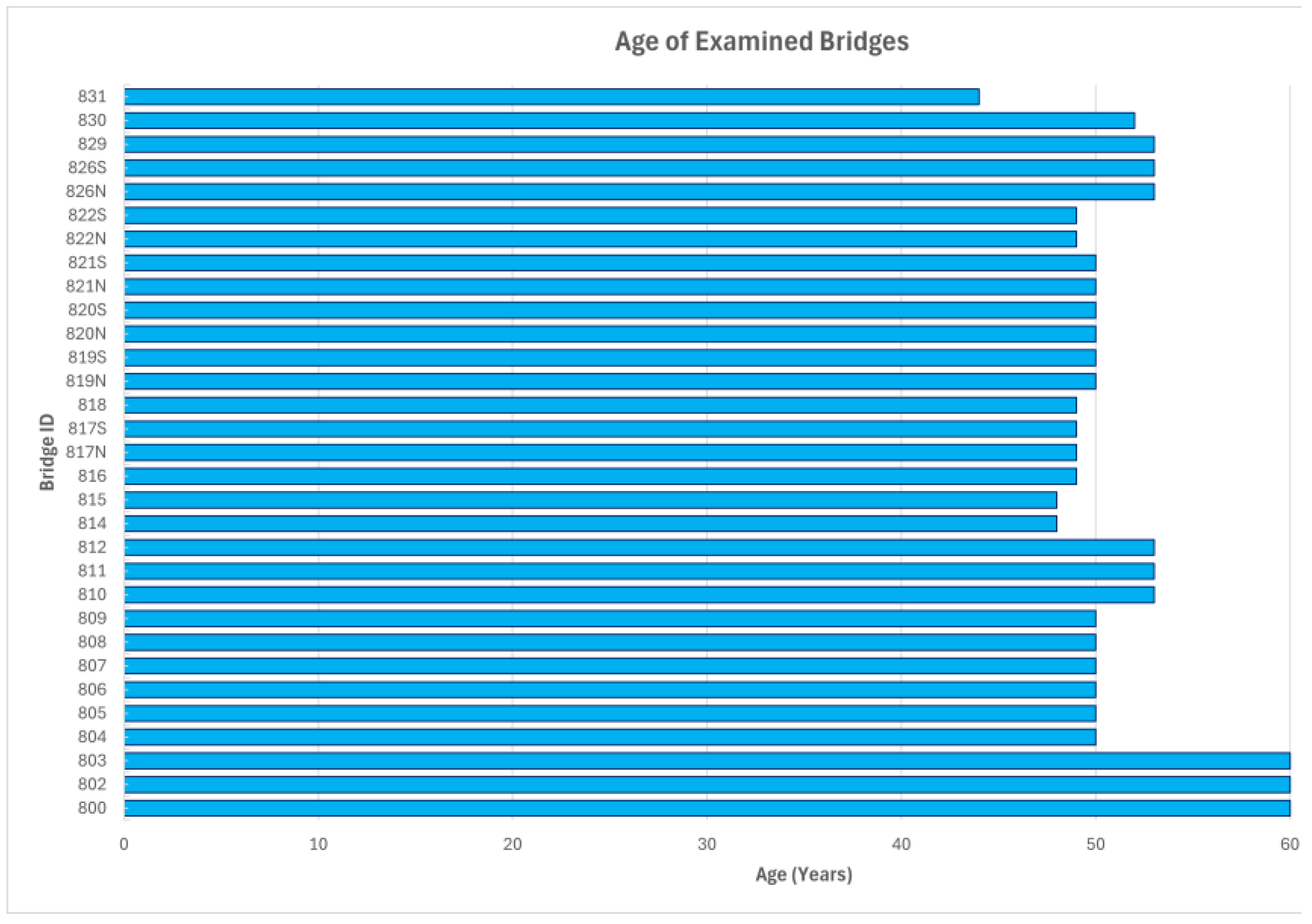
Task: Click the 30 tick label on age axis
Action: click(707, 844)
